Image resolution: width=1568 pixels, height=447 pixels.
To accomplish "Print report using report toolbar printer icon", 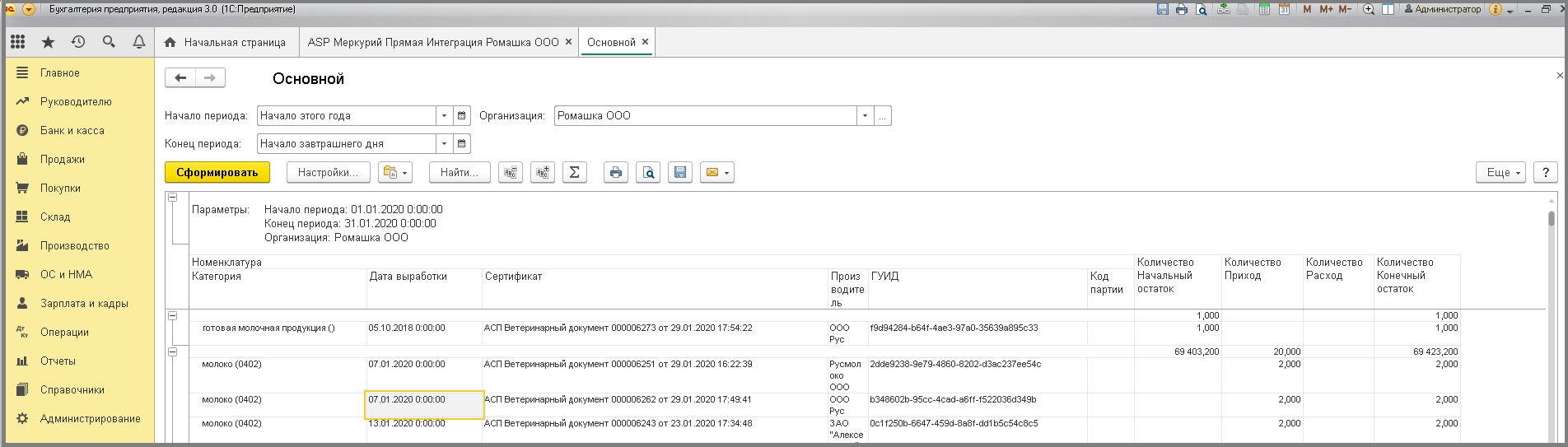I will [x=616, y=172].
